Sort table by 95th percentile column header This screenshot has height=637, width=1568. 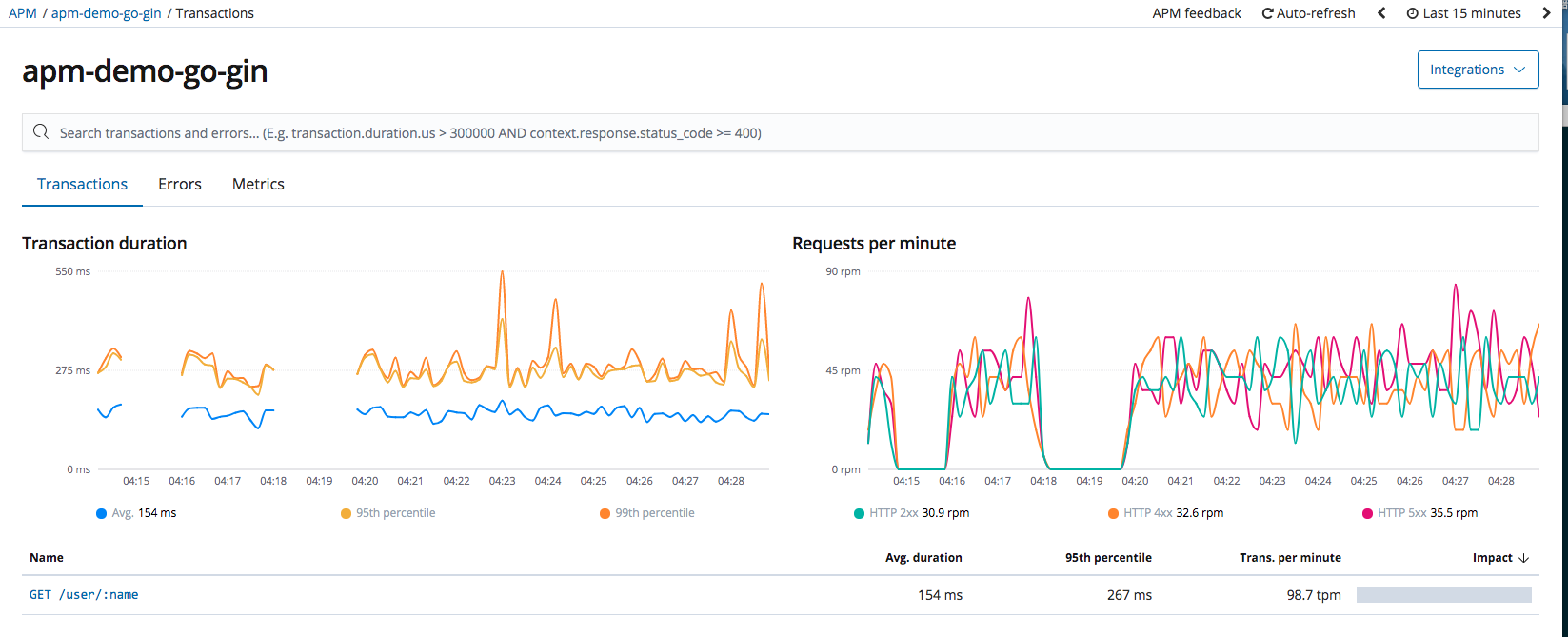point(1108,558)
